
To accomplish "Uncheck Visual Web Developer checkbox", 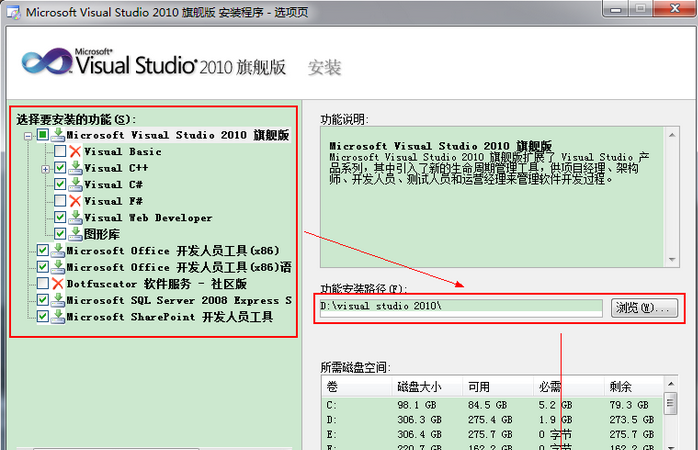I will point(60,217).
